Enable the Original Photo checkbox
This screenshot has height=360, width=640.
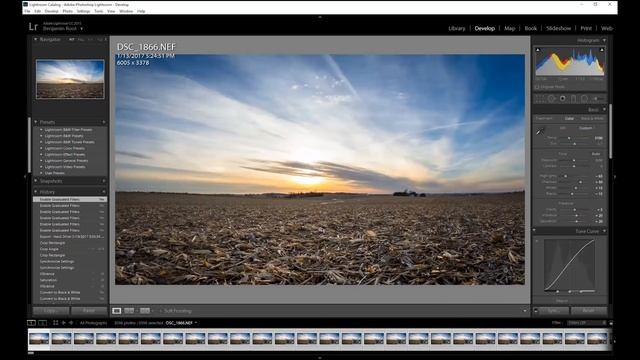(537, 87)
